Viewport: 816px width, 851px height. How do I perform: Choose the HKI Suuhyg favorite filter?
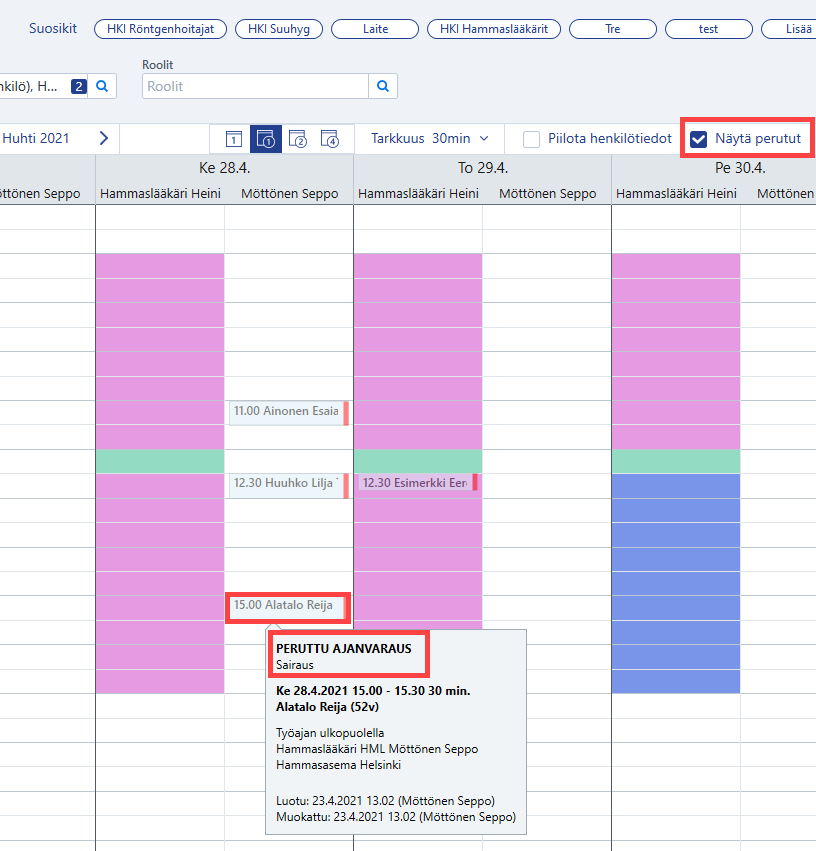[x=279, y=29]
